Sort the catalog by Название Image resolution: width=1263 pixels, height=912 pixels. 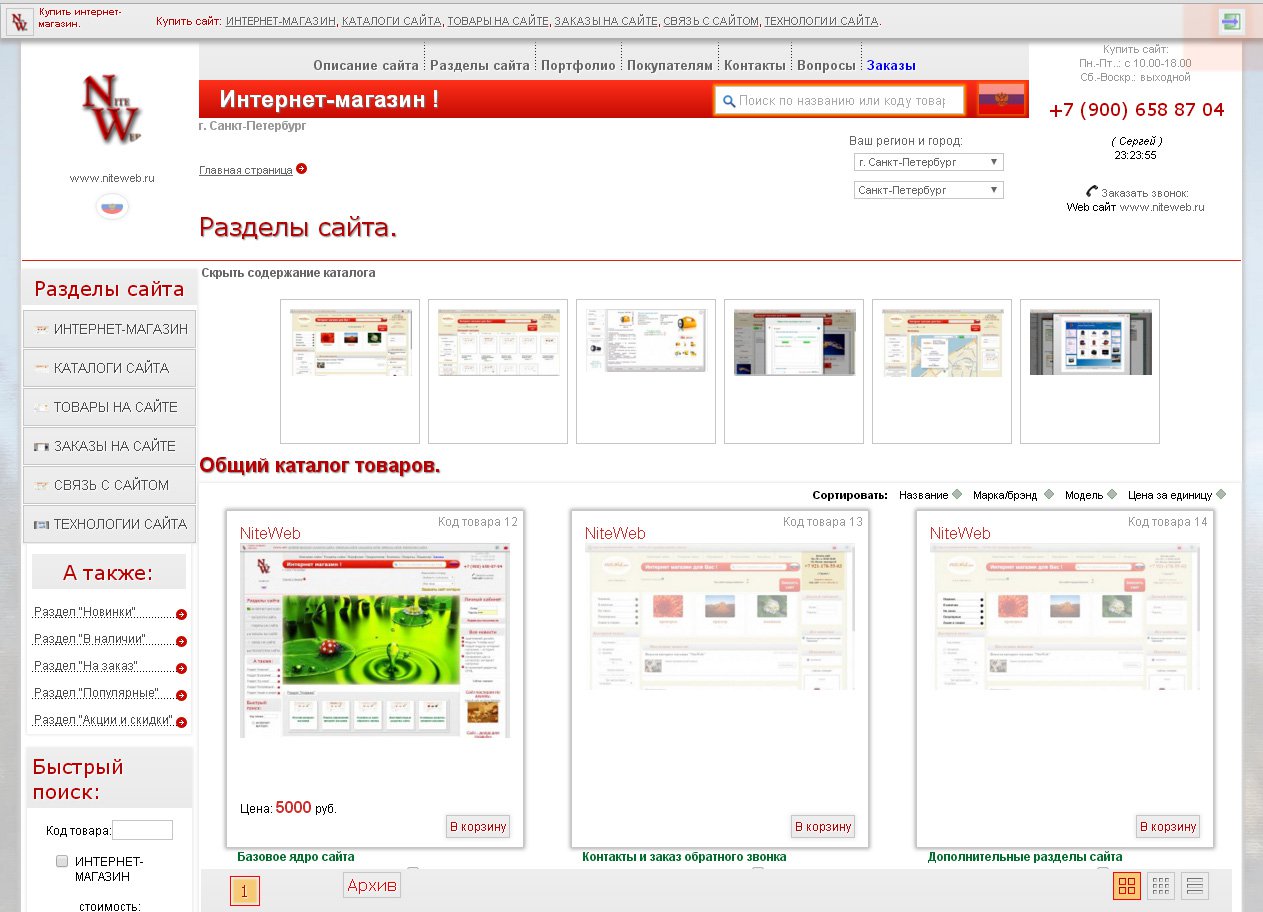coord(923,495)
